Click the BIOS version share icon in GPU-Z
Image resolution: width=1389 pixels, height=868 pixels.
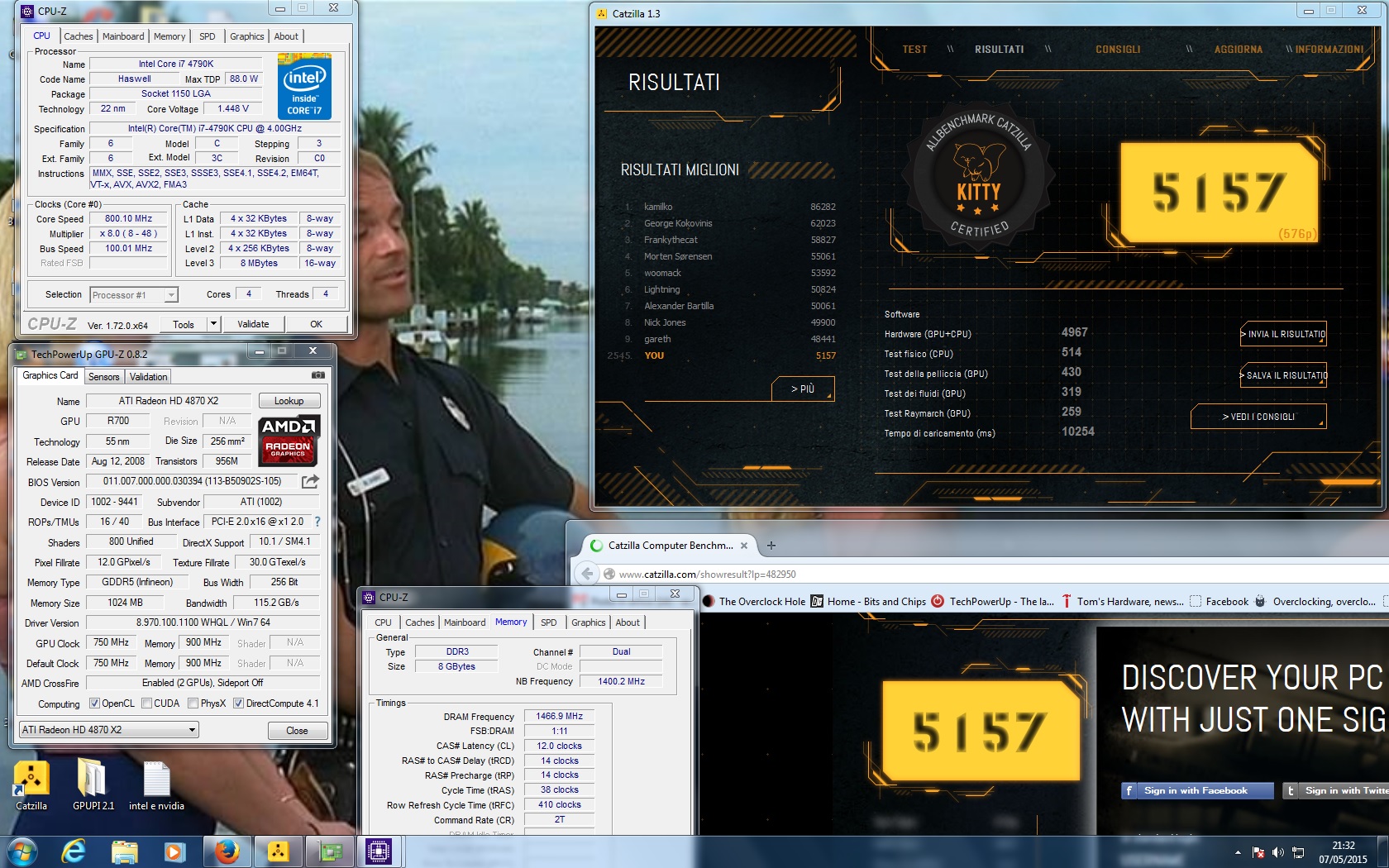(310, 481)
